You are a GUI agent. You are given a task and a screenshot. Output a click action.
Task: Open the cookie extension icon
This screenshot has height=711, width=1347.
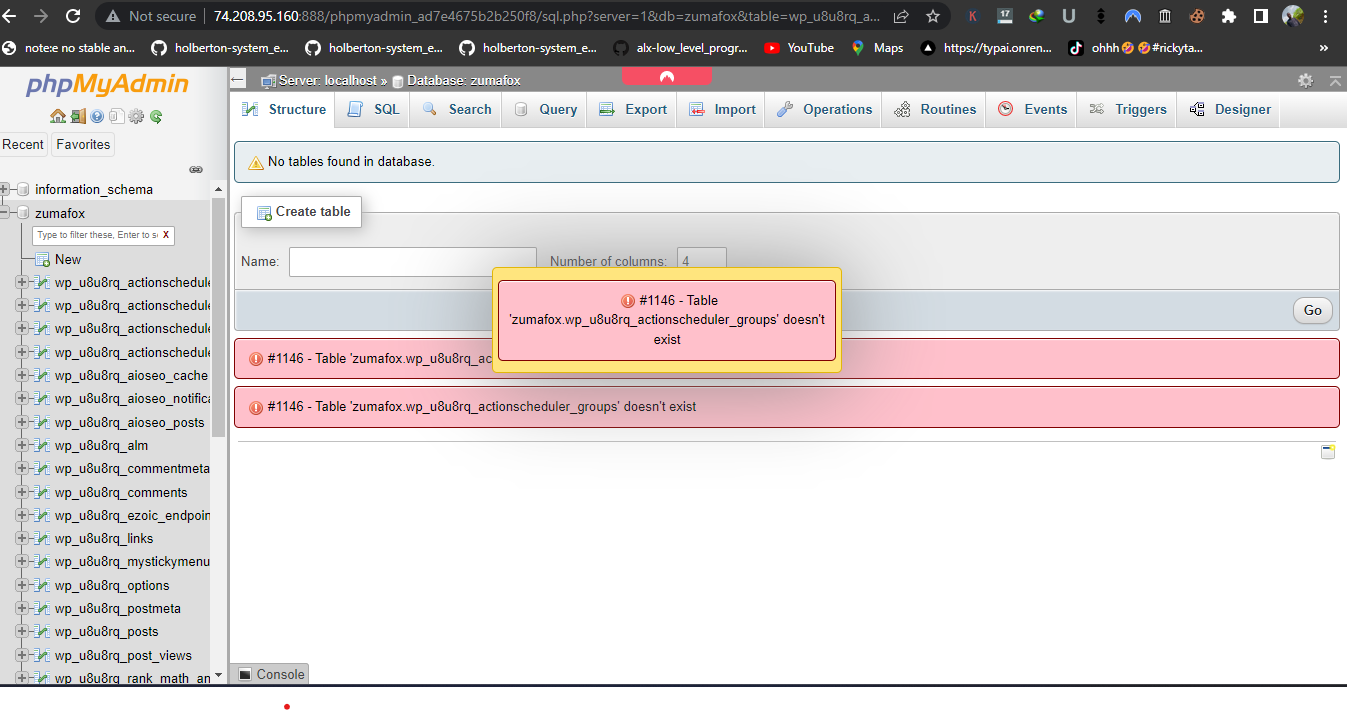click(x=1197, y=16)
